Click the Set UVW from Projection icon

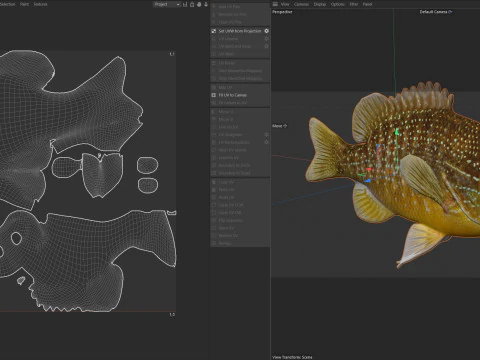click(214, 31)
